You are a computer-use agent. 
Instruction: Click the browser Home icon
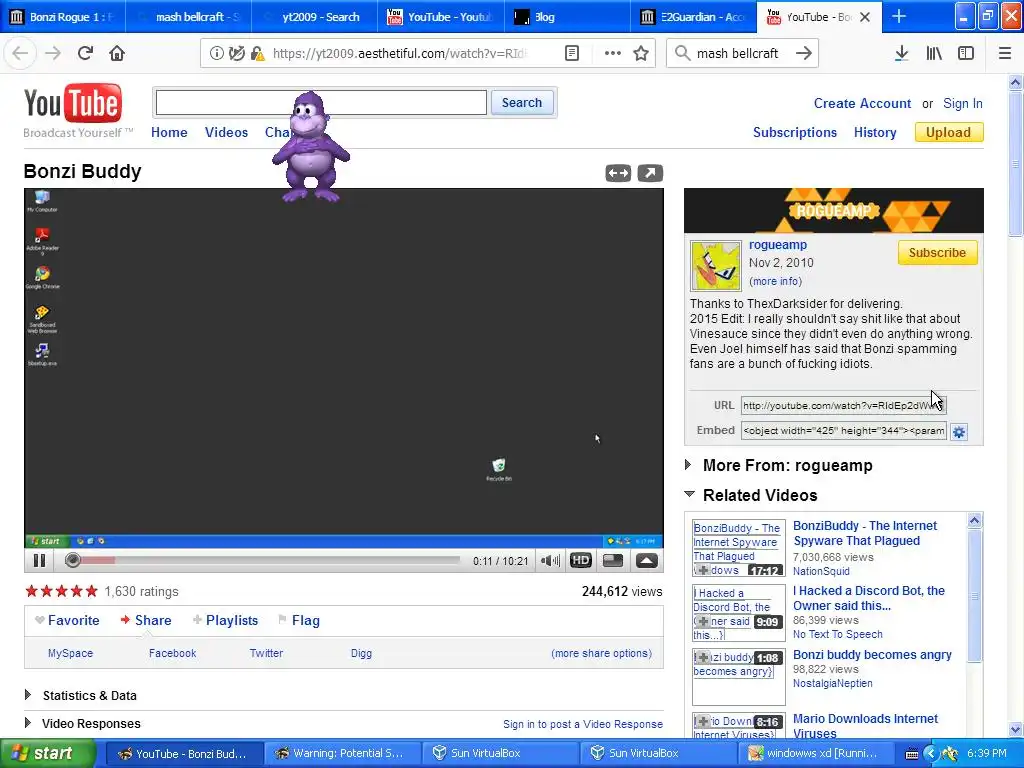[x=117, y=53]
